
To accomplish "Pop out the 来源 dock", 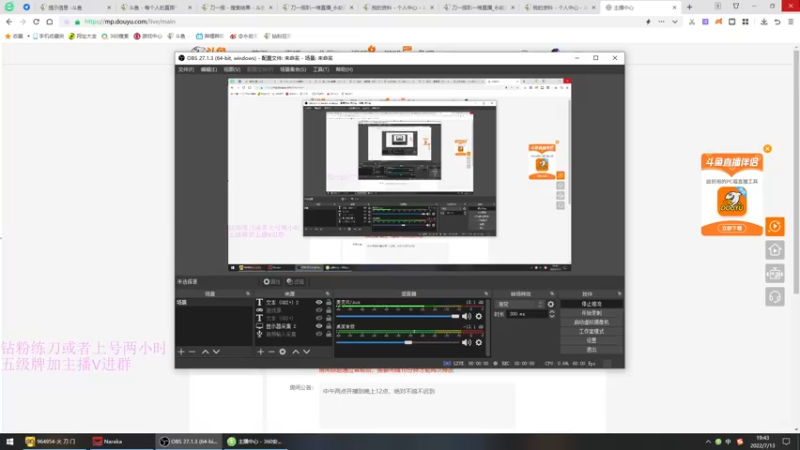I will (x=328, y=294).
